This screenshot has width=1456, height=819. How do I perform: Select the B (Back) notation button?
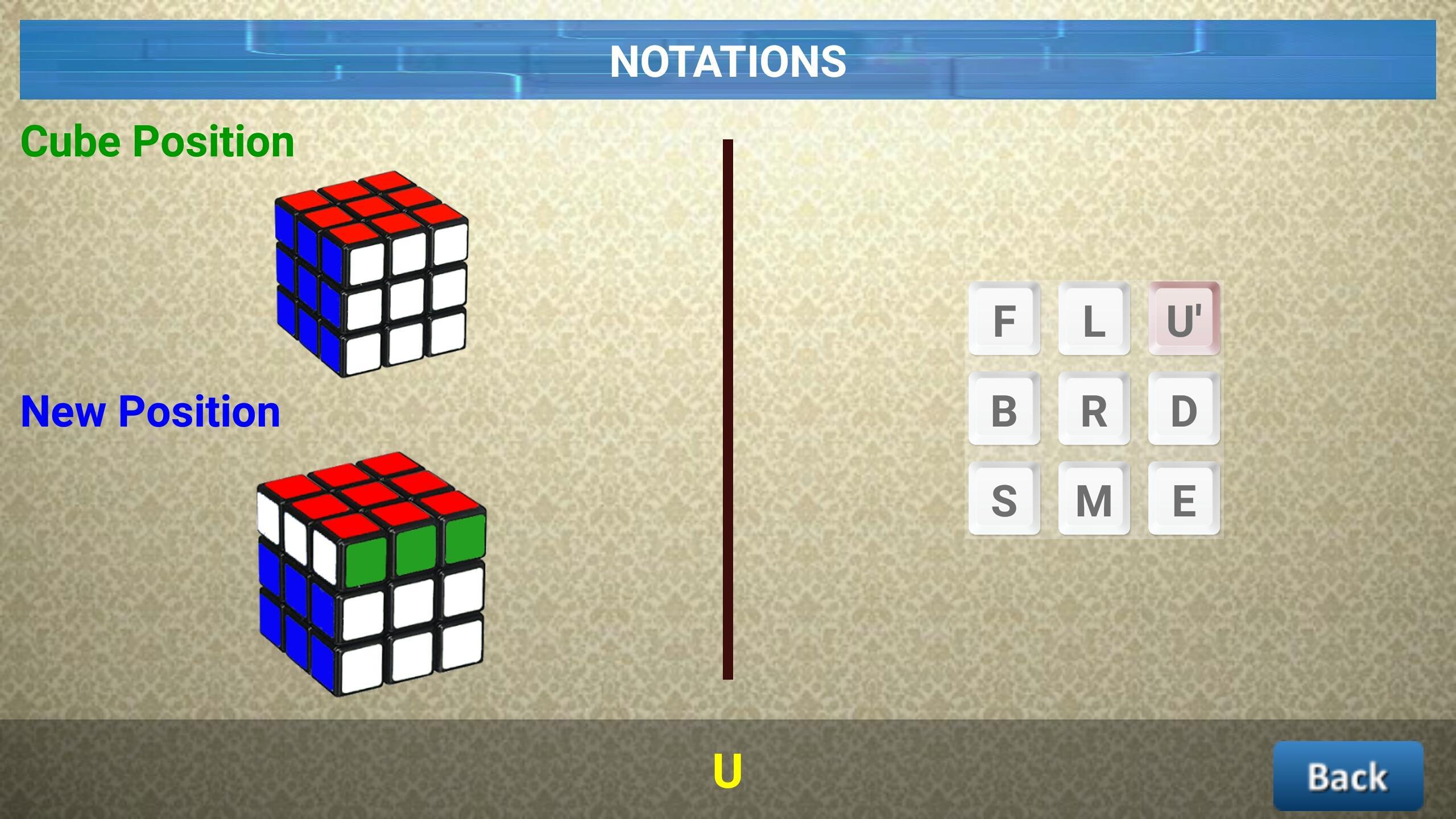[1003, 409]
